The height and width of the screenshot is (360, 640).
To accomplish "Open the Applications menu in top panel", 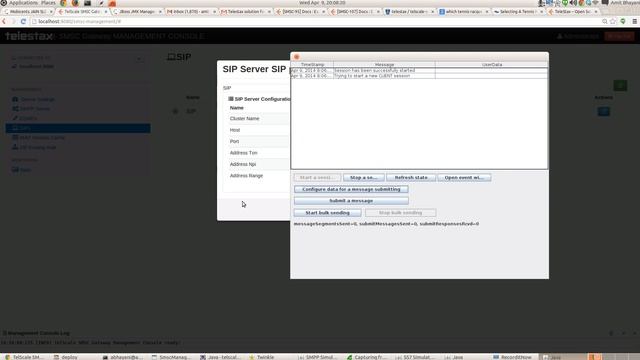I will [x=23, y=3].
